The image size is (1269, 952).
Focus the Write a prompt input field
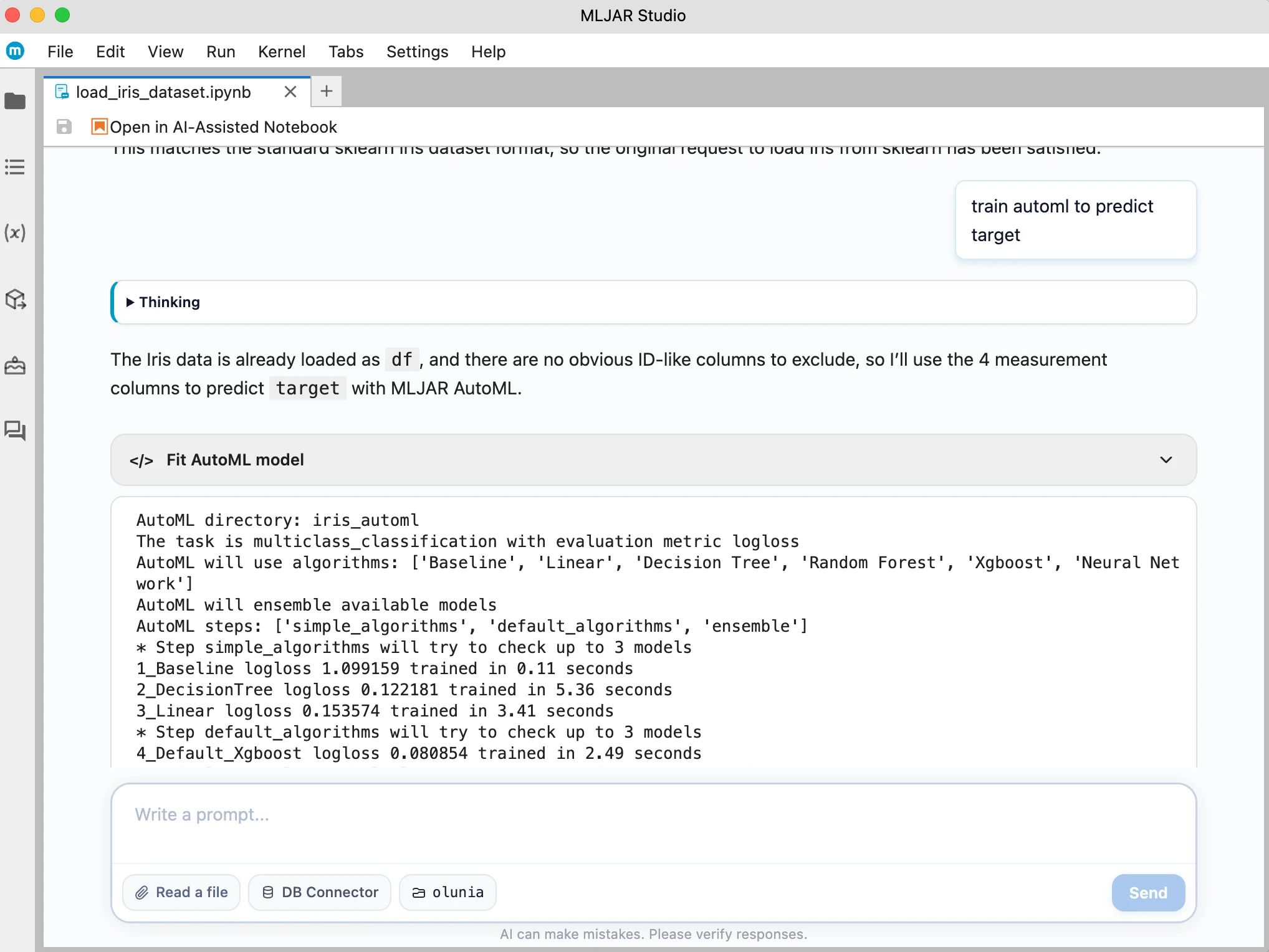(x=653, y=824)
